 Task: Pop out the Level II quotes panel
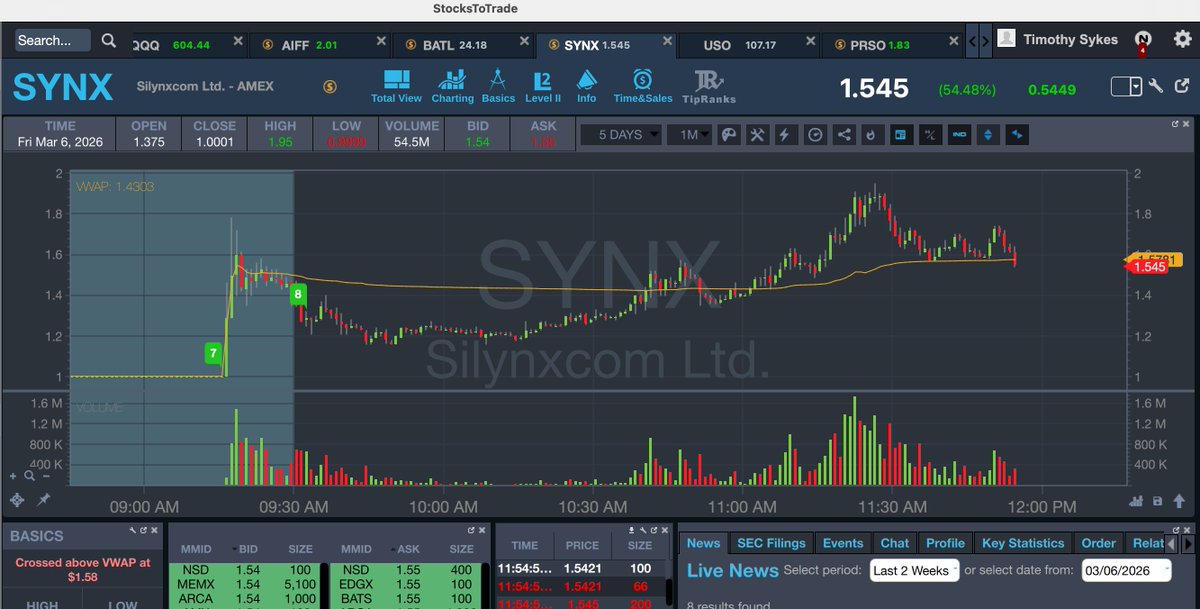[471, 530]
